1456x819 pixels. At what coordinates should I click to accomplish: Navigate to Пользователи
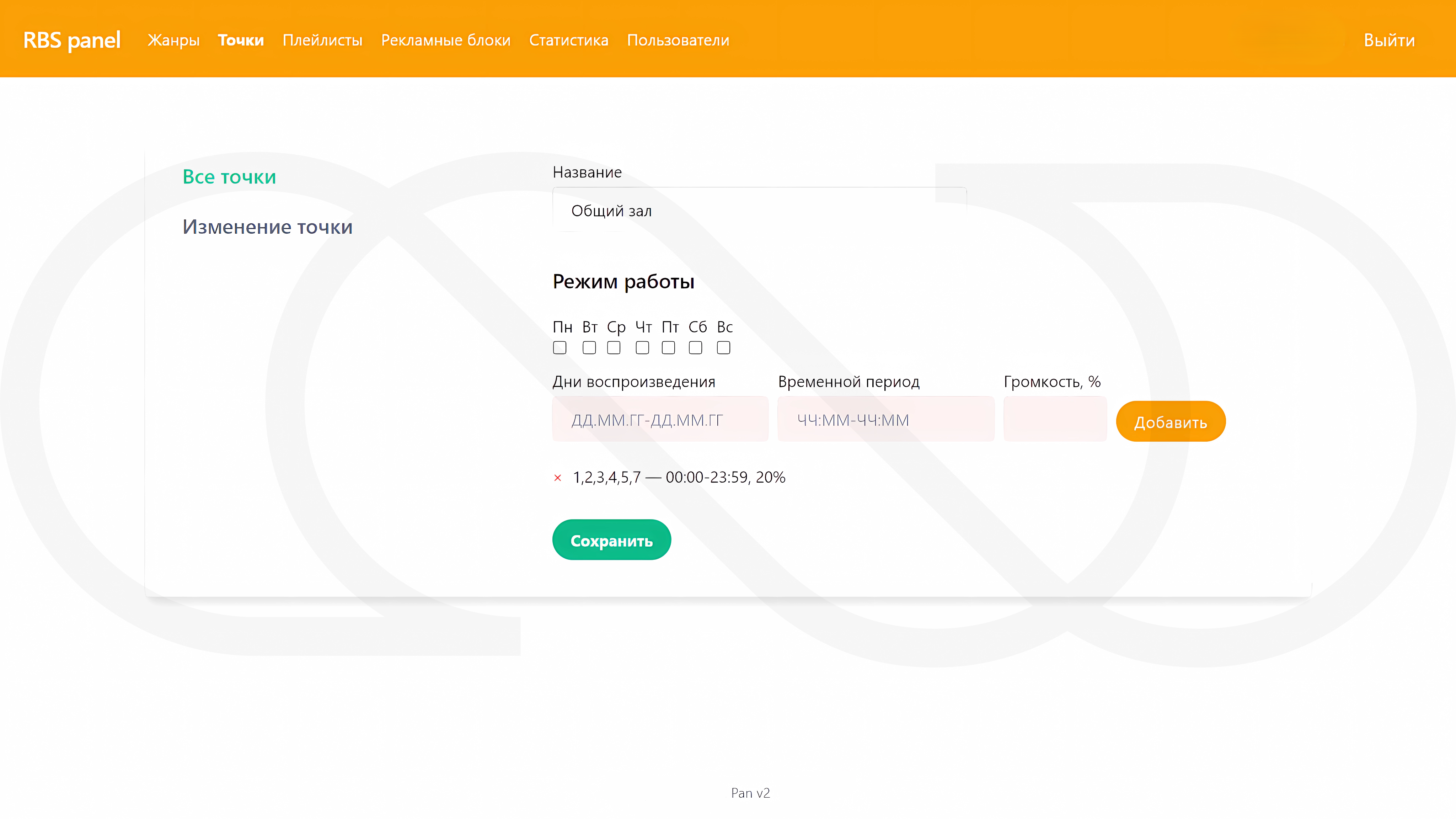point(678,40)
